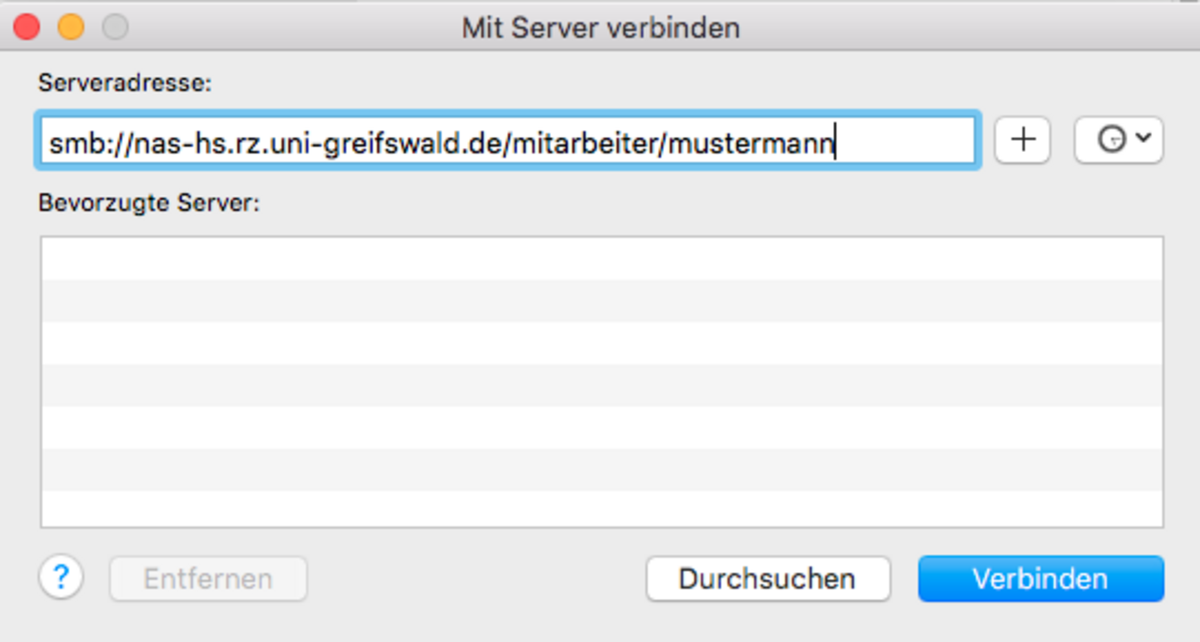Click the Bevorzugte Server label
This screenshot has height=642, width=1200.
pos(149,203)
